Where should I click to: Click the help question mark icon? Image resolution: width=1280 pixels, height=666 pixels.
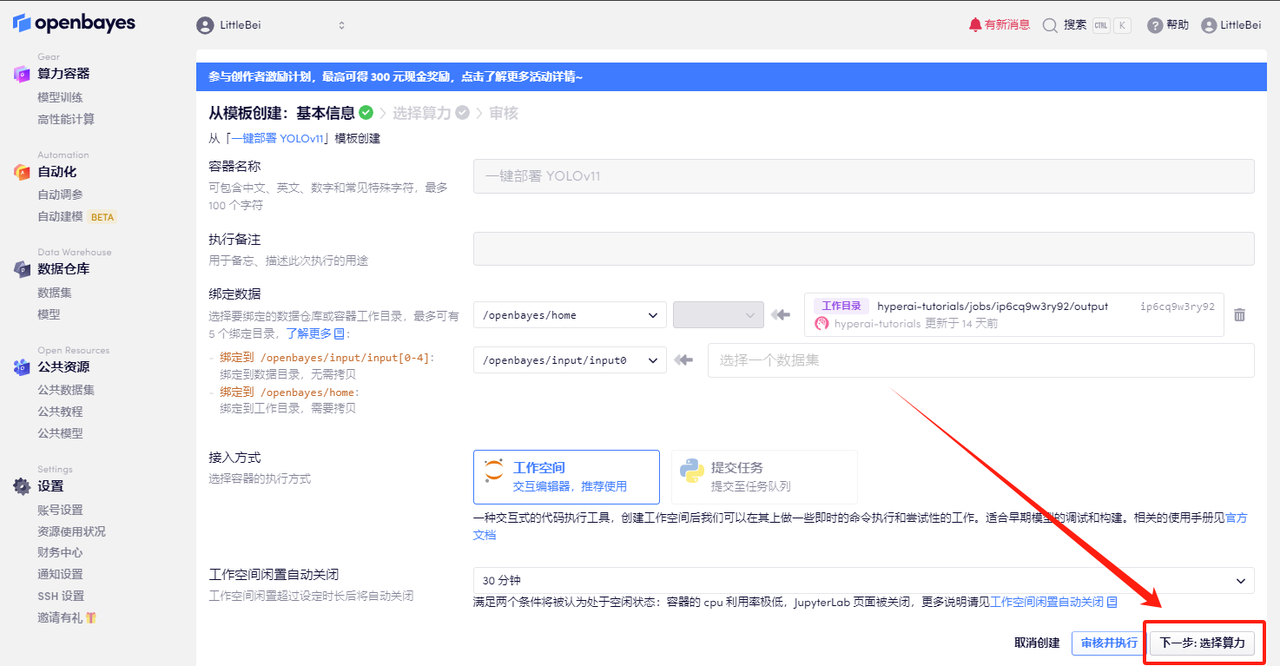pyautogui.click(x=1155, y=25)
